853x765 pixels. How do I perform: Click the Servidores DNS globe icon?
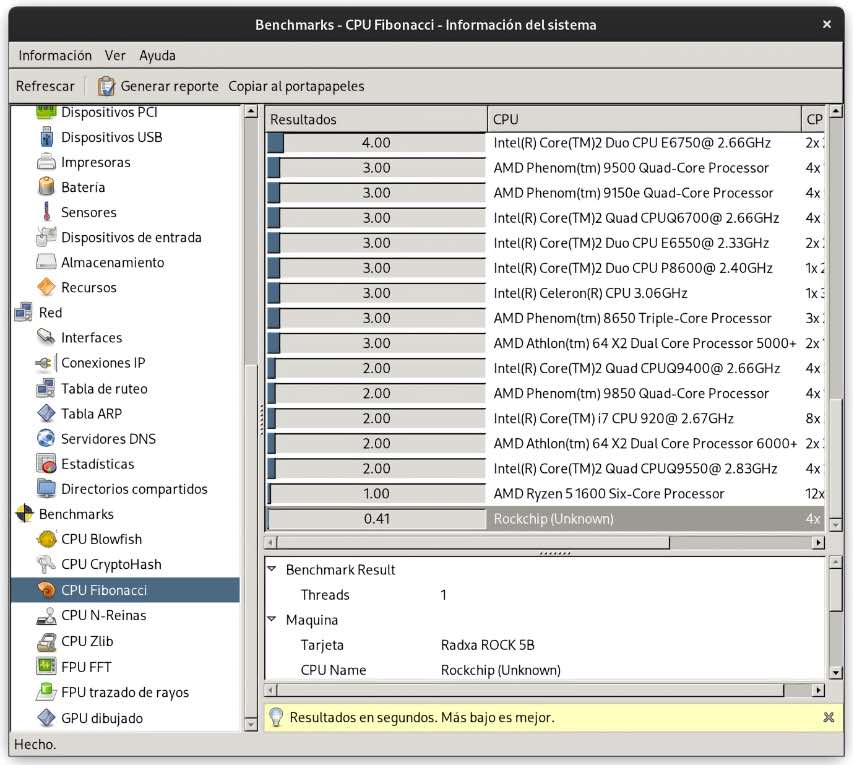47,439
